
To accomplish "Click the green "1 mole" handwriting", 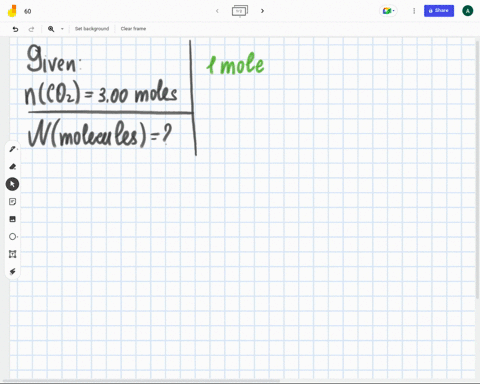I will point(235,64).
